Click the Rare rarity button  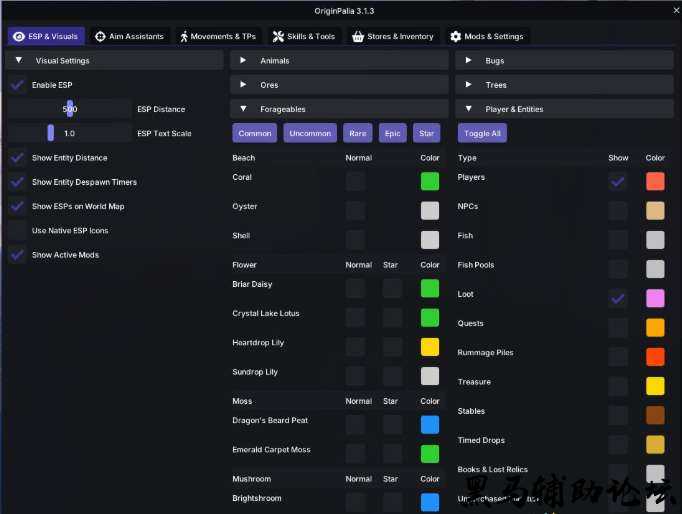click(358, 134)
